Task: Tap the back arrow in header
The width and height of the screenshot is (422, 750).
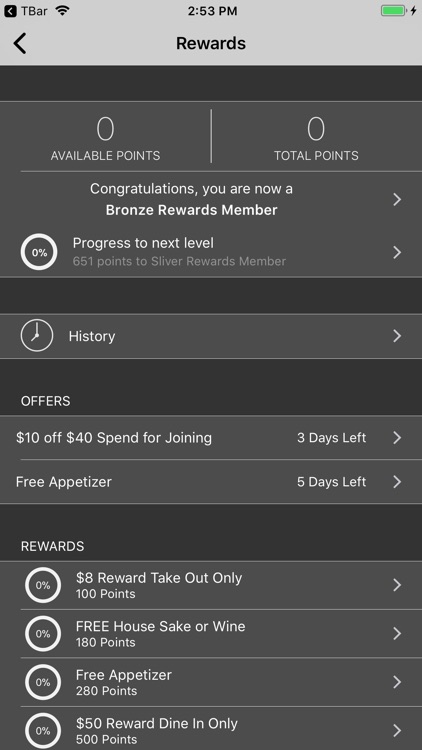Action: coord(20,43)
